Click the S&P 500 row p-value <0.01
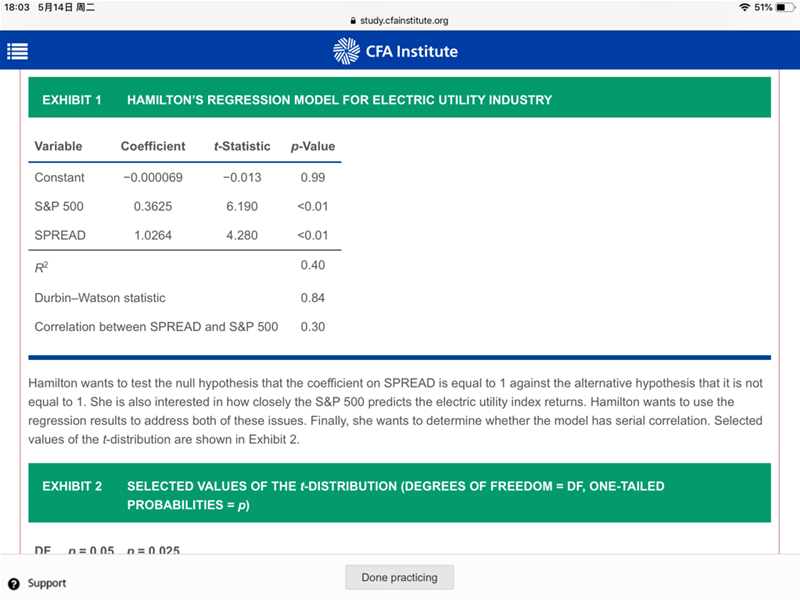800x600 pixels. [x=313, y=207]
